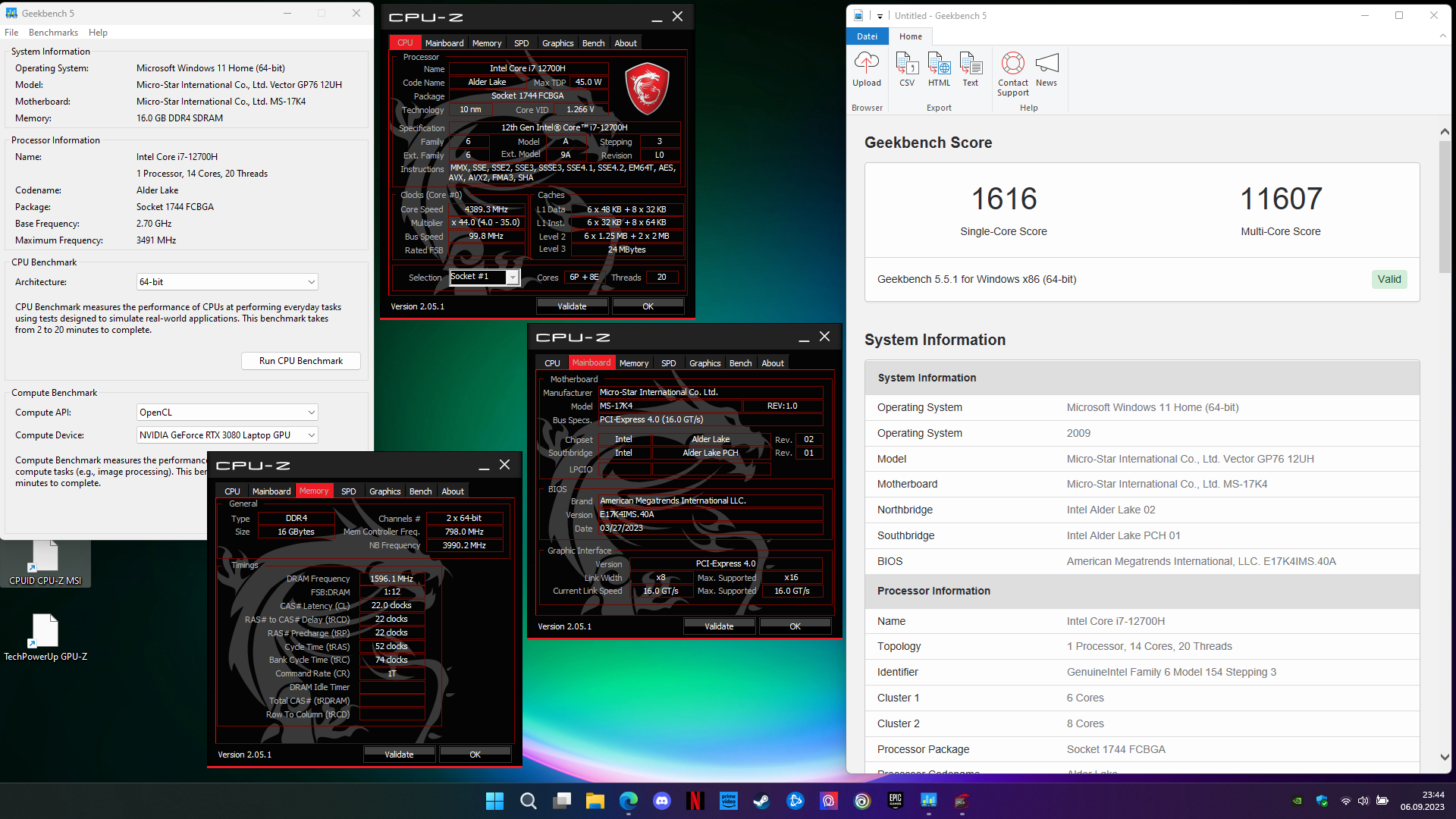
Task: Click OK in Mainboard CPU-Z window
Action: pos(795,626)
